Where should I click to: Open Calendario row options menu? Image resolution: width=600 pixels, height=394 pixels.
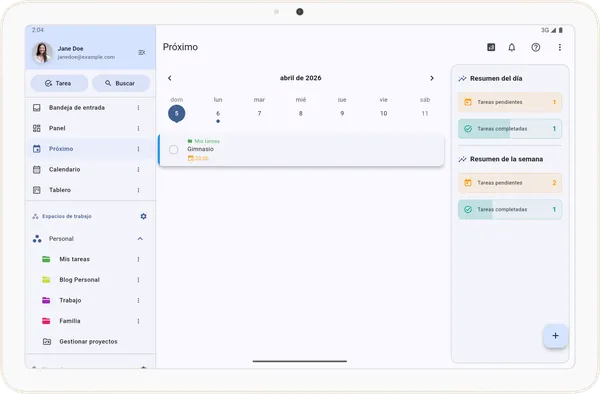click(139, 169)
